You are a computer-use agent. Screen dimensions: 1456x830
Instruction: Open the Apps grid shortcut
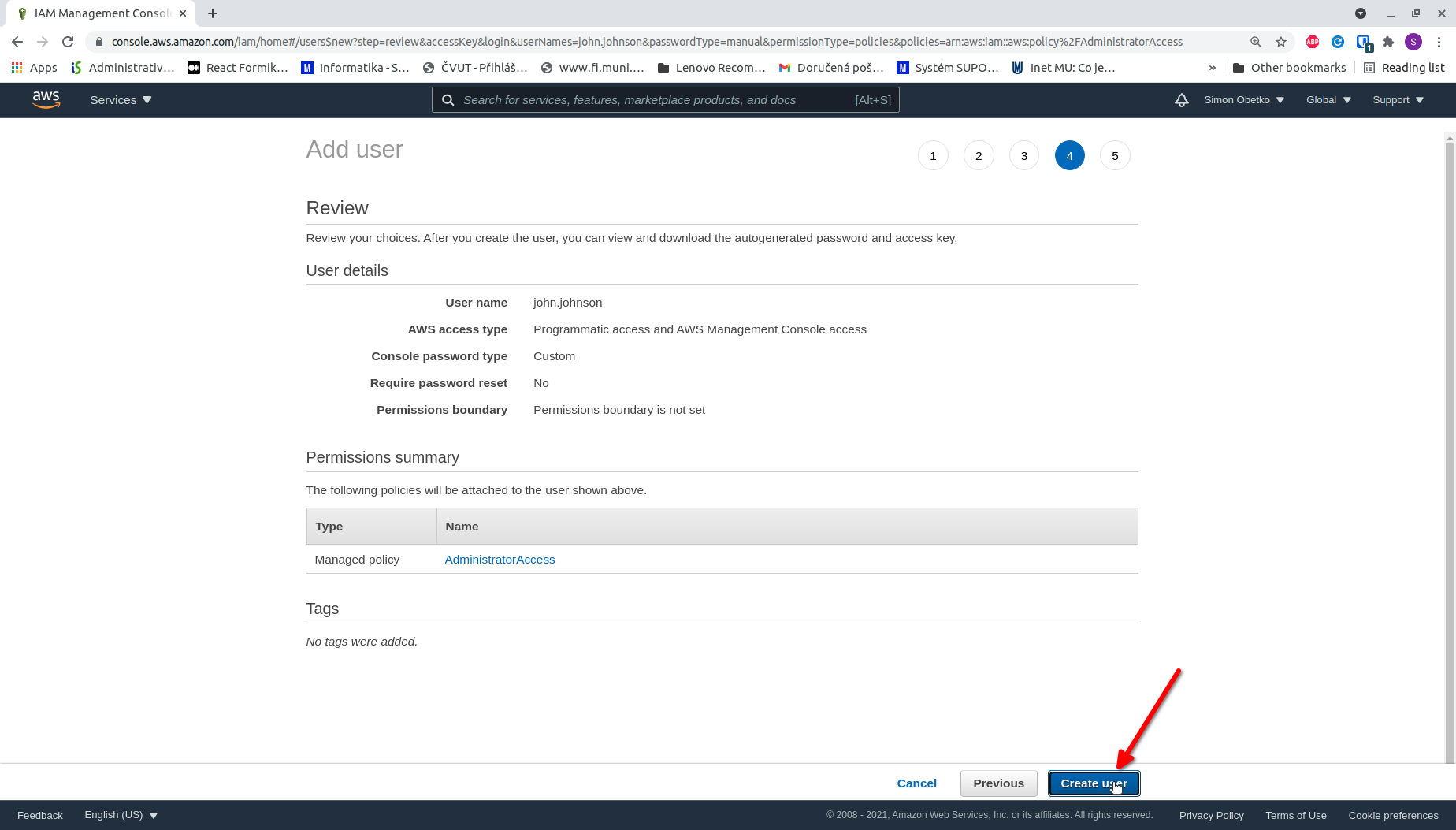tap(35, 68)
